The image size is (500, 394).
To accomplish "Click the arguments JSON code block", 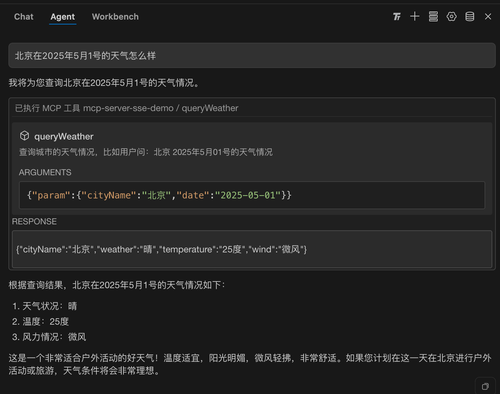I will click(x=252, y=195).
